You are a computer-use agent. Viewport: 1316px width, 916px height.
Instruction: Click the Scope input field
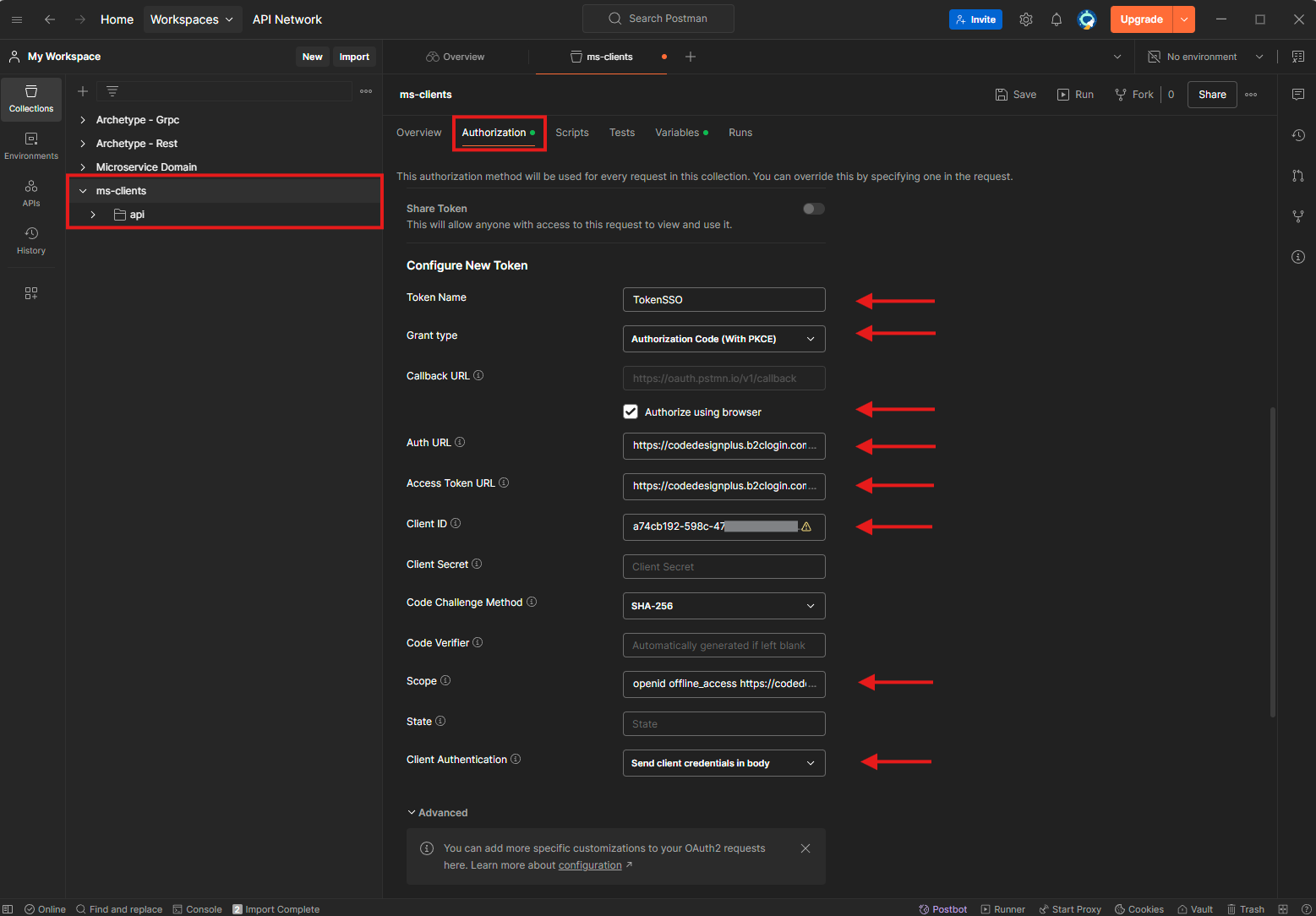point(724,684)
